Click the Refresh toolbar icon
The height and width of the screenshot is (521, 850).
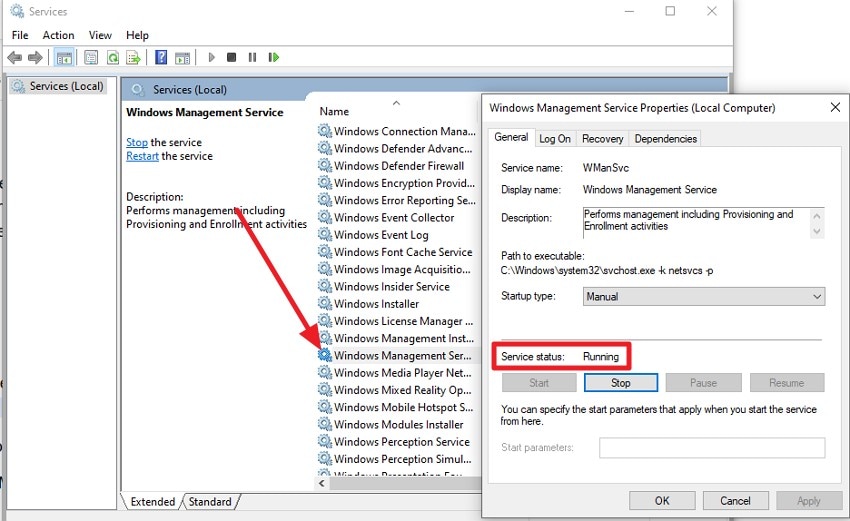pos(113,57)
